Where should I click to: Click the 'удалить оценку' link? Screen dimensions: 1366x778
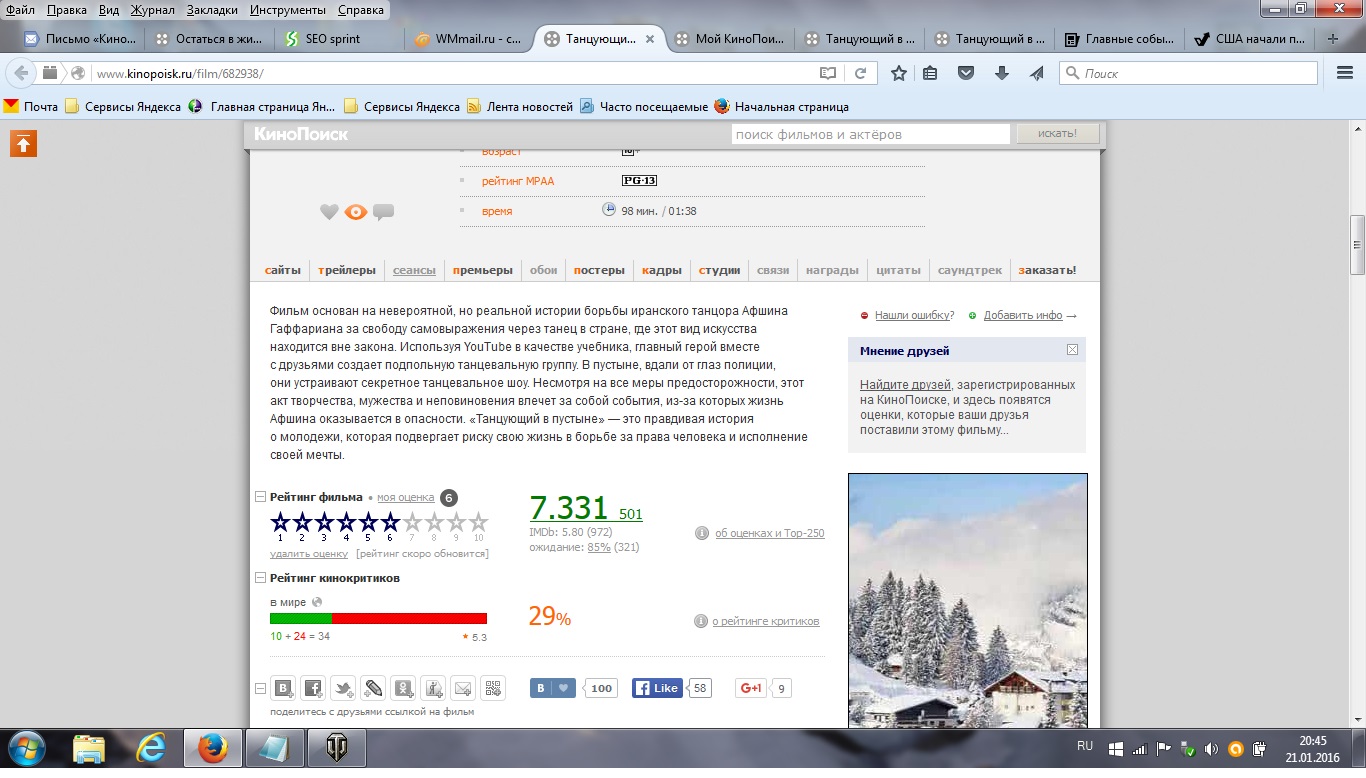pyautogui.click(x=309, y=554)
